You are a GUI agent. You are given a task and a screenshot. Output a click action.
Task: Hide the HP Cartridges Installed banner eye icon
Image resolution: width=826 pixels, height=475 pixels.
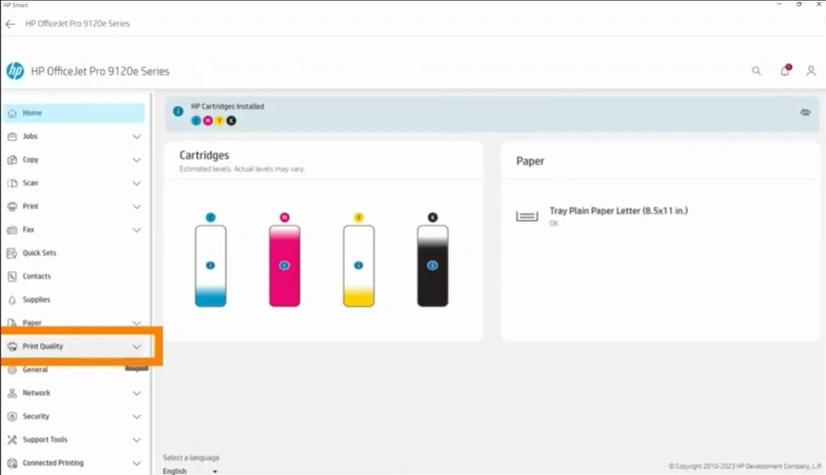pos(805,112)
